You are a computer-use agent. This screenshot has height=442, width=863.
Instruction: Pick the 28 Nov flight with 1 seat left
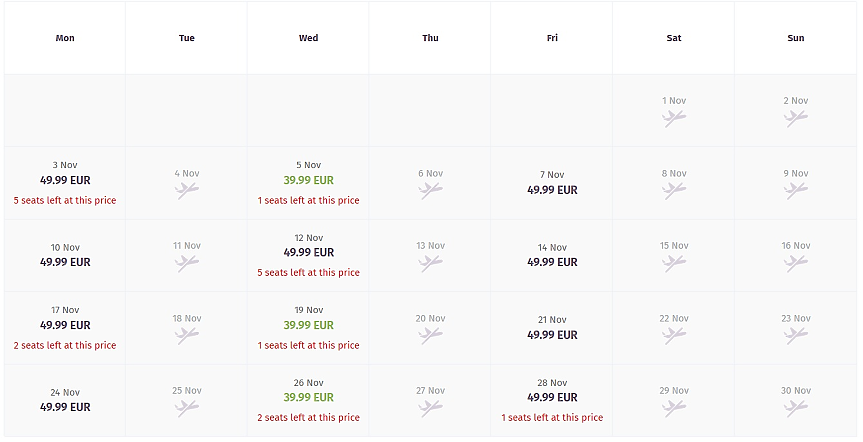pyautogui.click(x=552, y=398)
